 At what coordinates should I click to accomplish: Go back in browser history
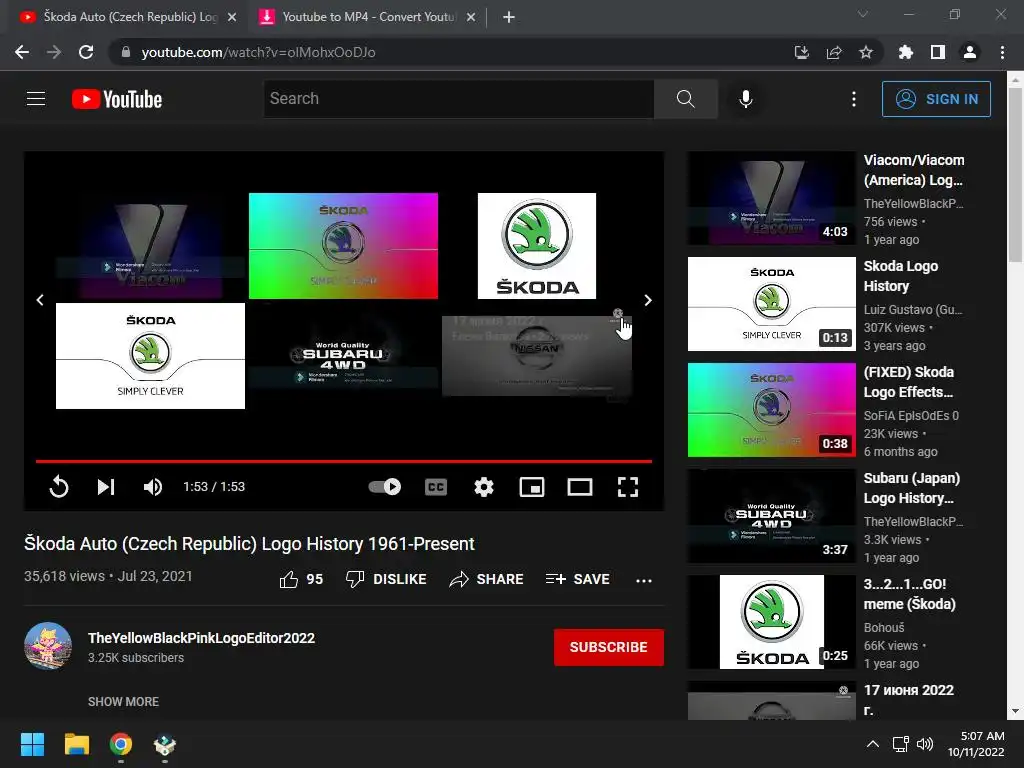[x=22, y=52]
